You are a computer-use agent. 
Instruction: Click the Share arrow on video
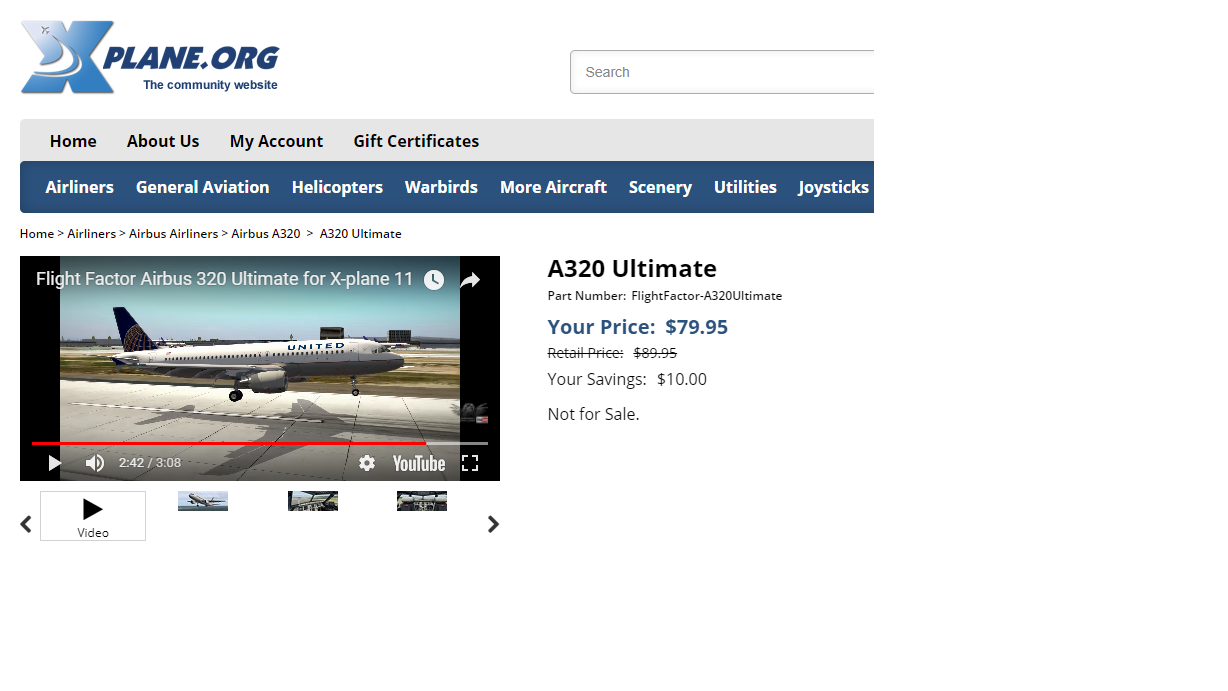tap(470, 280)
